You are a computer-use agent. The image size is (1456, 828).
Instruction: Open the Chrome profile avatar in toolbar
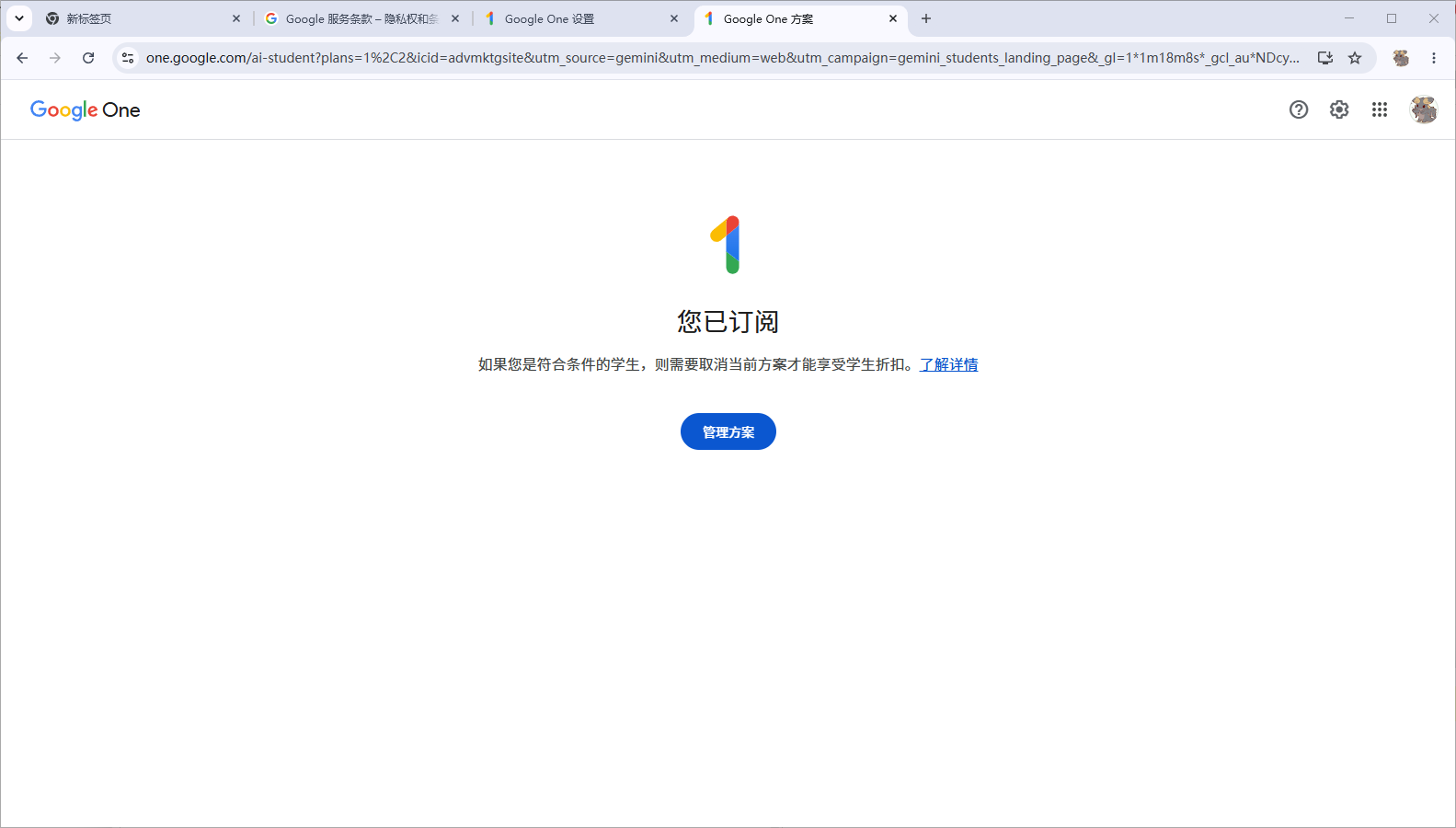coord(1401,58)
